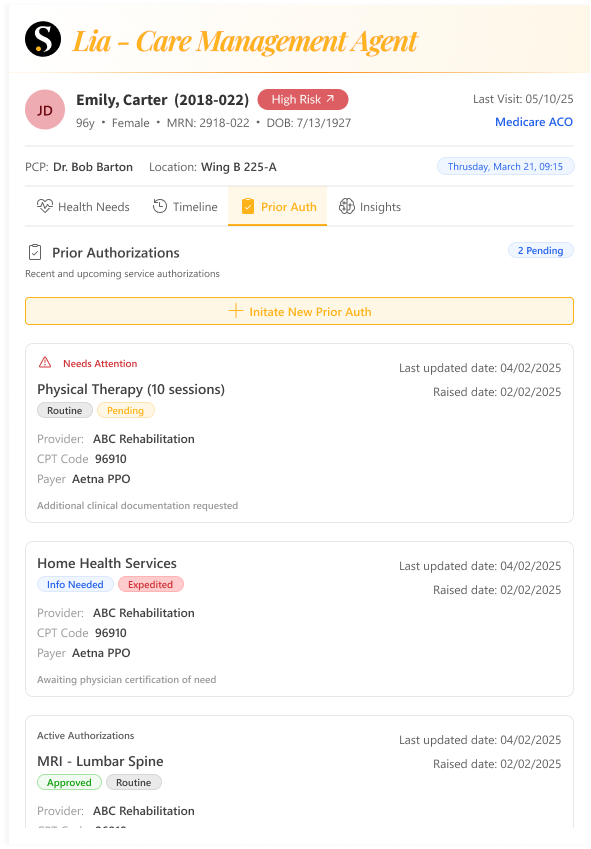591x849 pixels.
Task: Open the High Risk badge arrow
Action: [330, 99]
